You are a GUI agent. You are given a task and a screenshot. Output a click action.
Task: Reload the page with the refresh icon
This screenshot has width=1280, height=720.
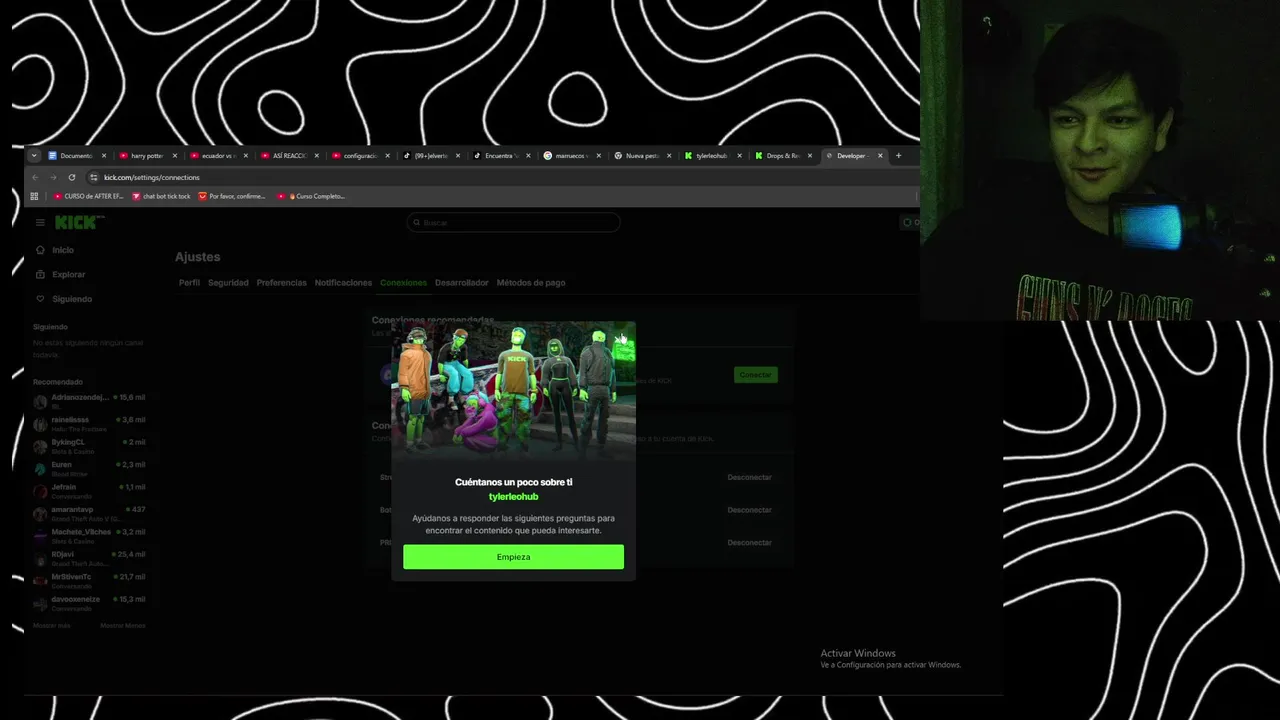click(72, 177)
